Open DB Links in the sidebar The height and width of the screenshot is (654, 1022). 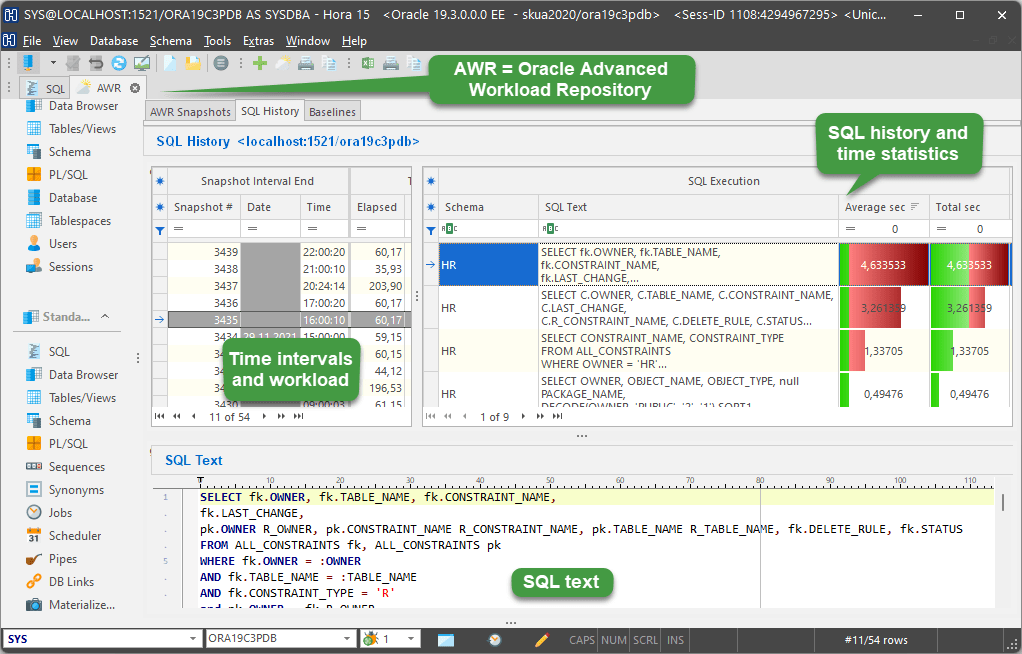pyautogui.click(x=60, y=582)
